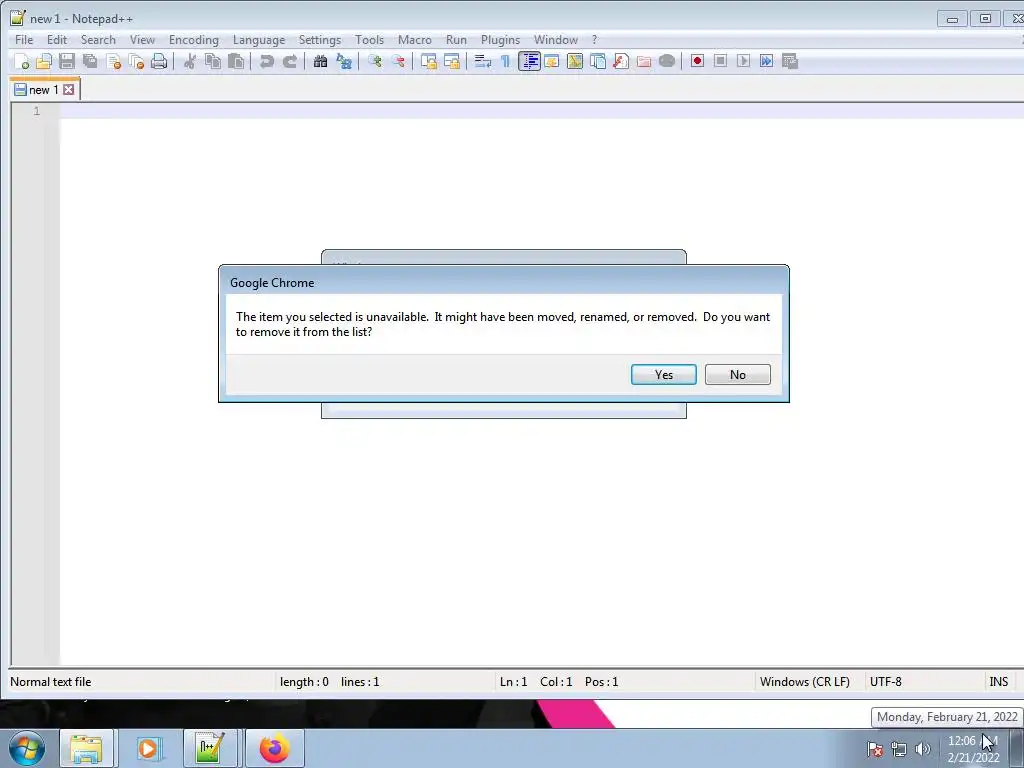The image size is (1024, 768).
Task: Click the Zoom Out magnifier icon
Action: coord(398,61)
